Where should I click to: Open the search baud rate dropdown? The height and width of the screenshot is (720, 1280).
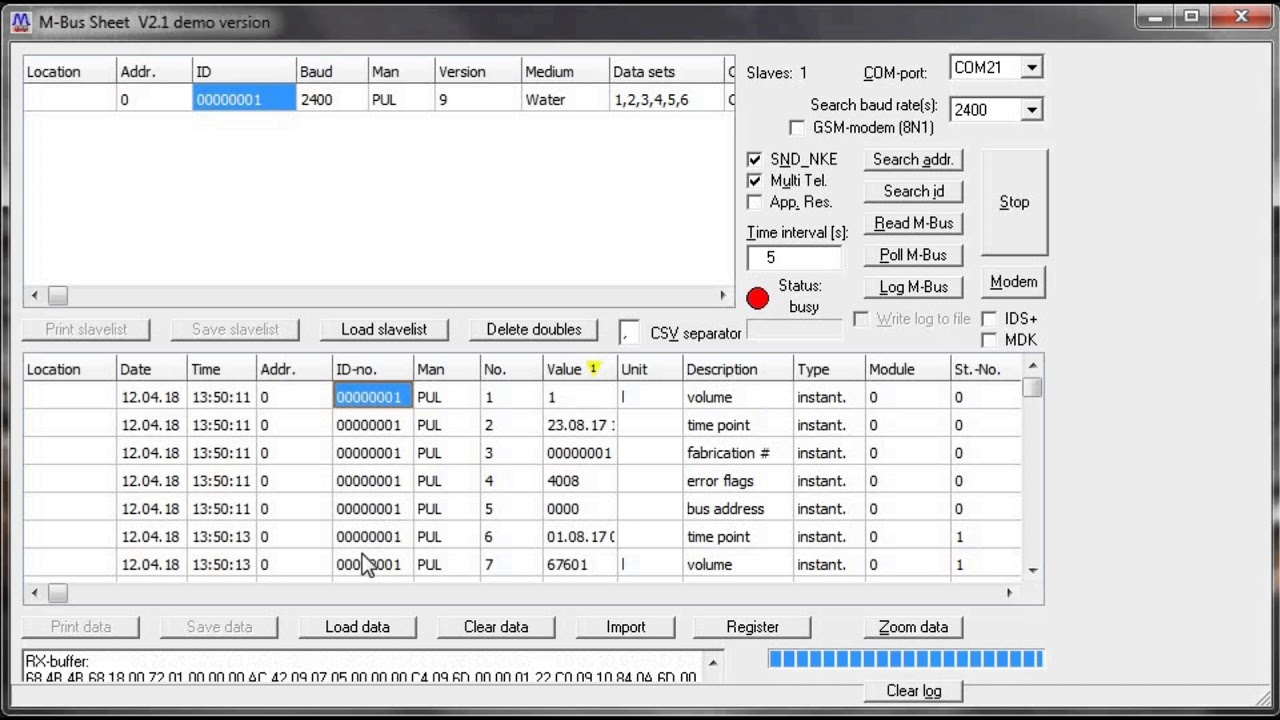click(x=1031, y=110)
